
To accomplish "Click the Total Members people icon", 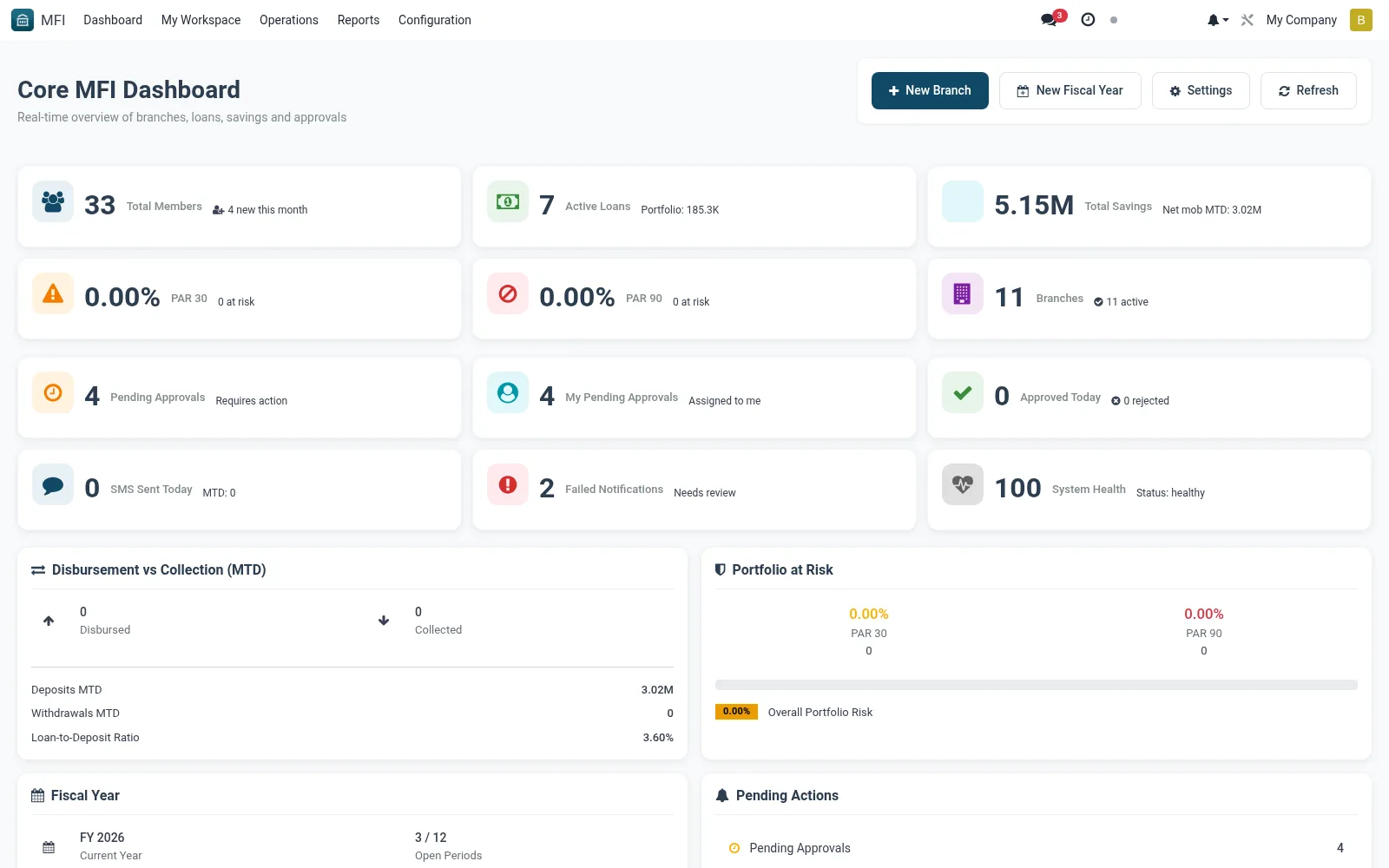I will 53,201.
